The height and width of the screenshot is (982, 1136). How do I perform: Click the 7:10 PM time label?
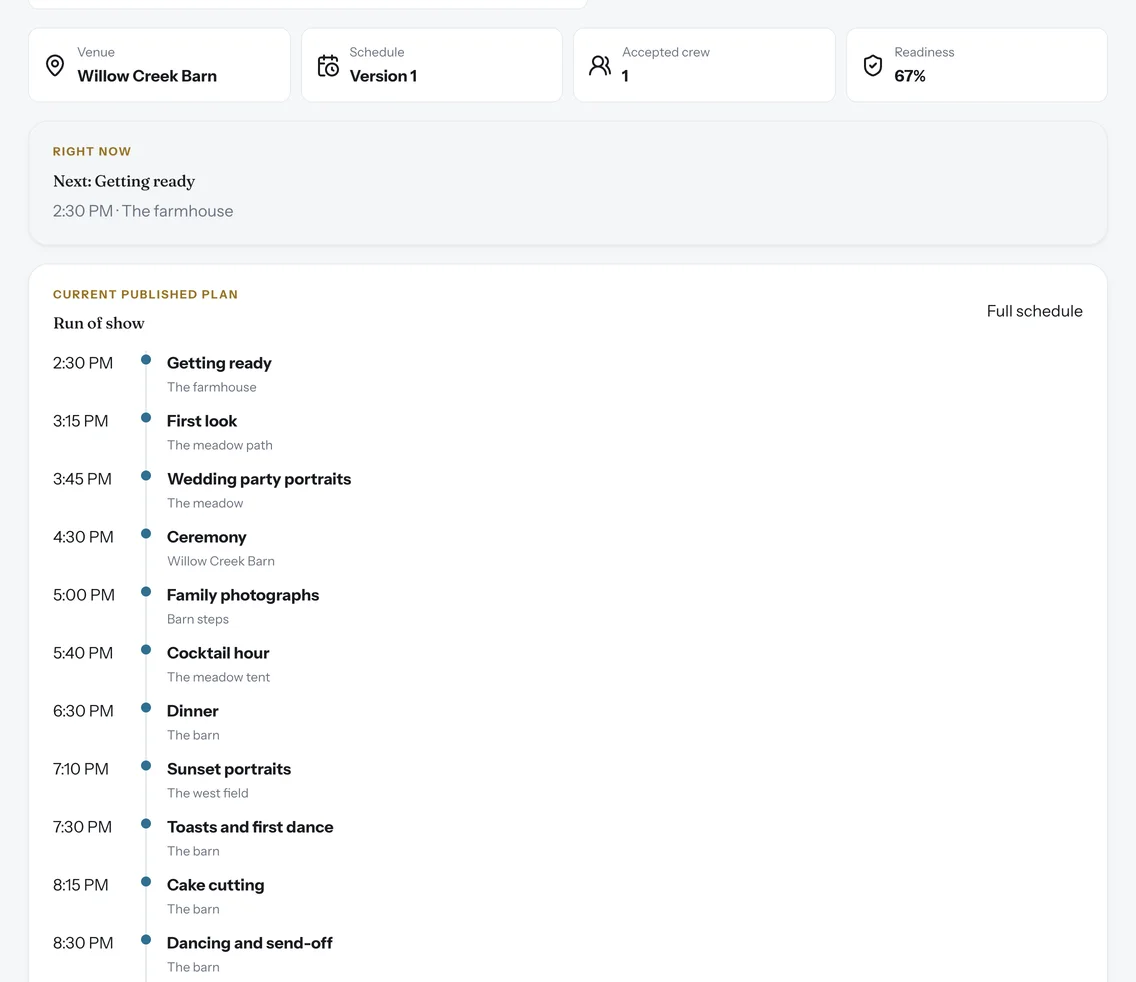(80, 769)
